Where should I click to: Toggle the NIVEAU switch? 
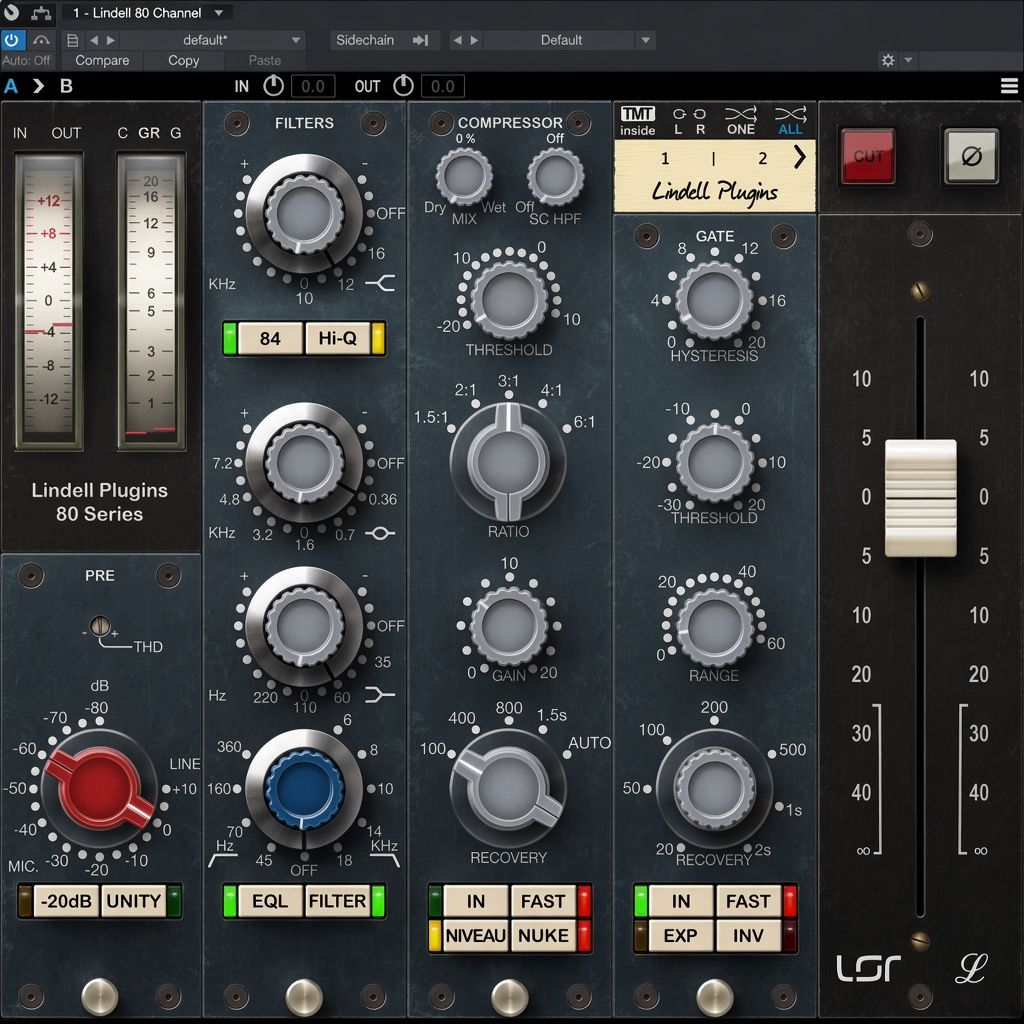(x=475, y=935)
